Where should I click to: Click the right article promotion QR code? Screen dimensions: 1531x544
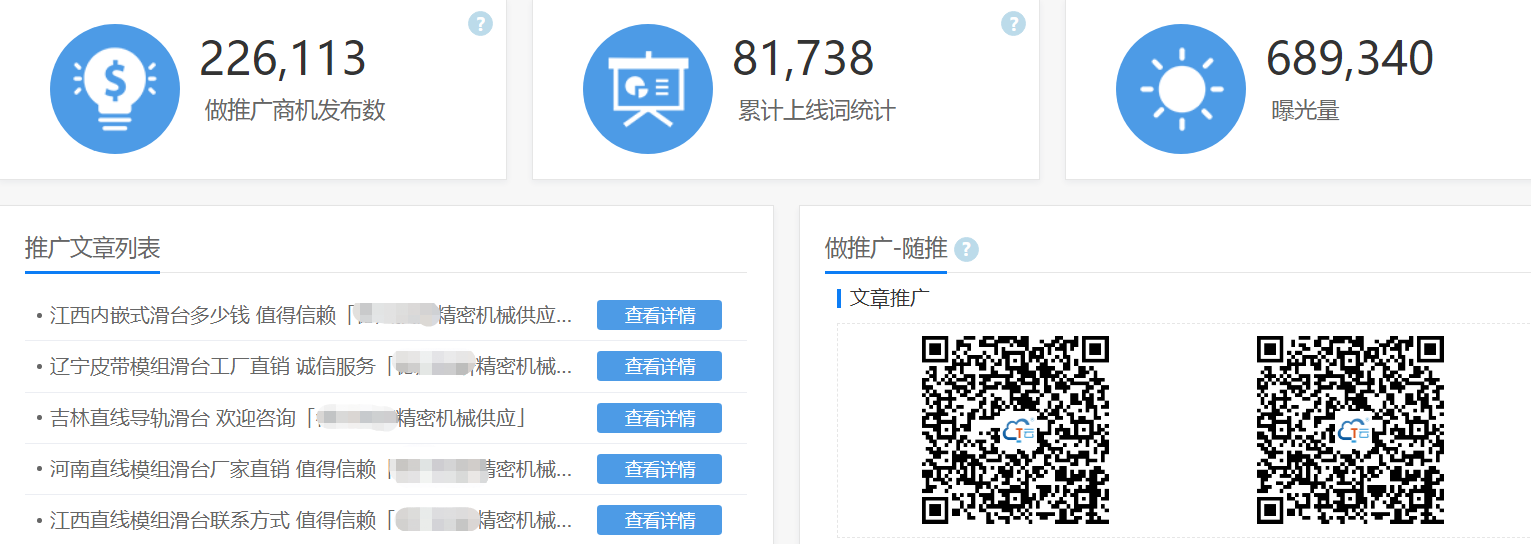coord(1350,430)
